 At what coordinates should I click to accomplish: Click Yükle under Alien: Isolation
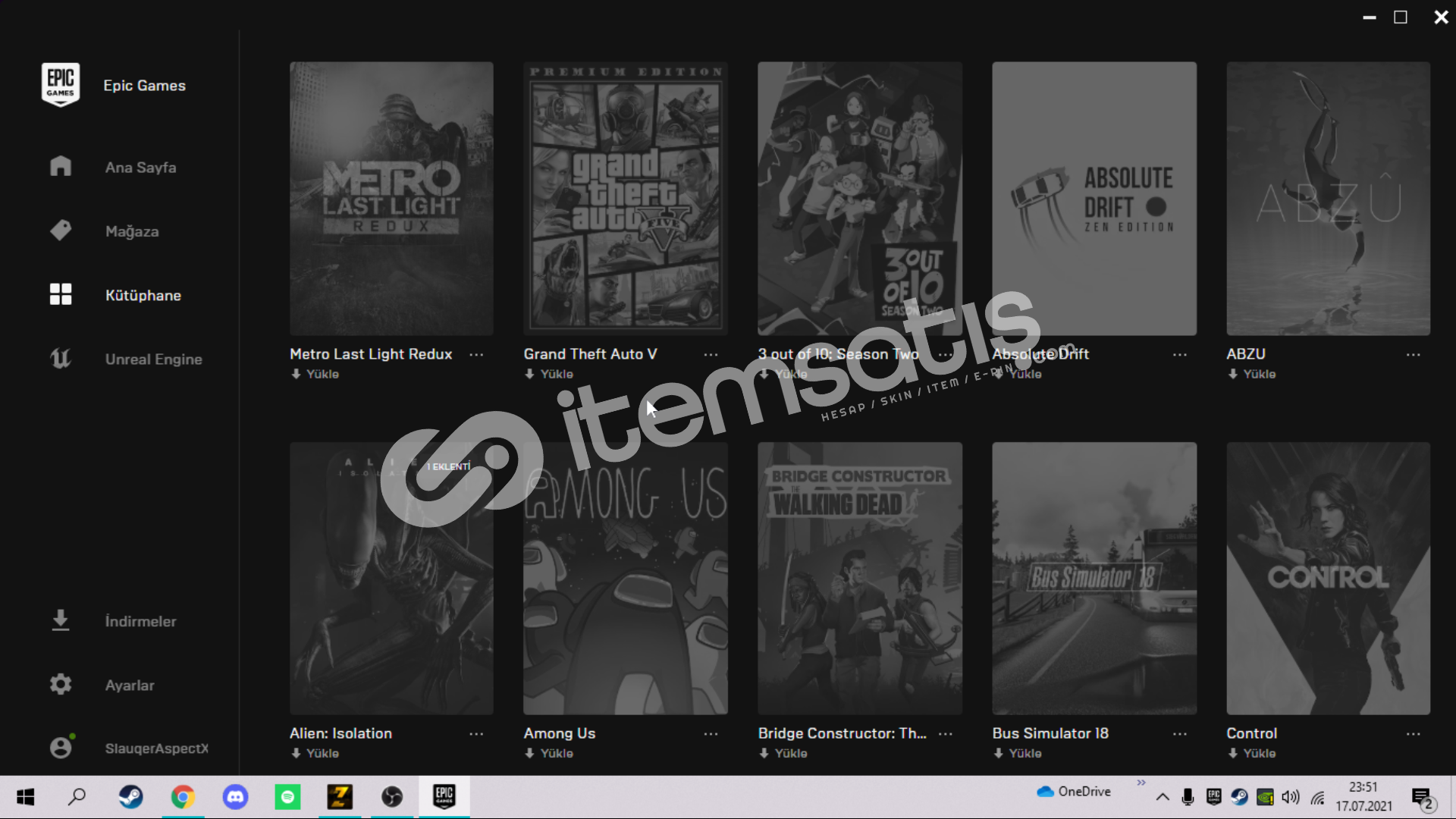pos(315,753)
